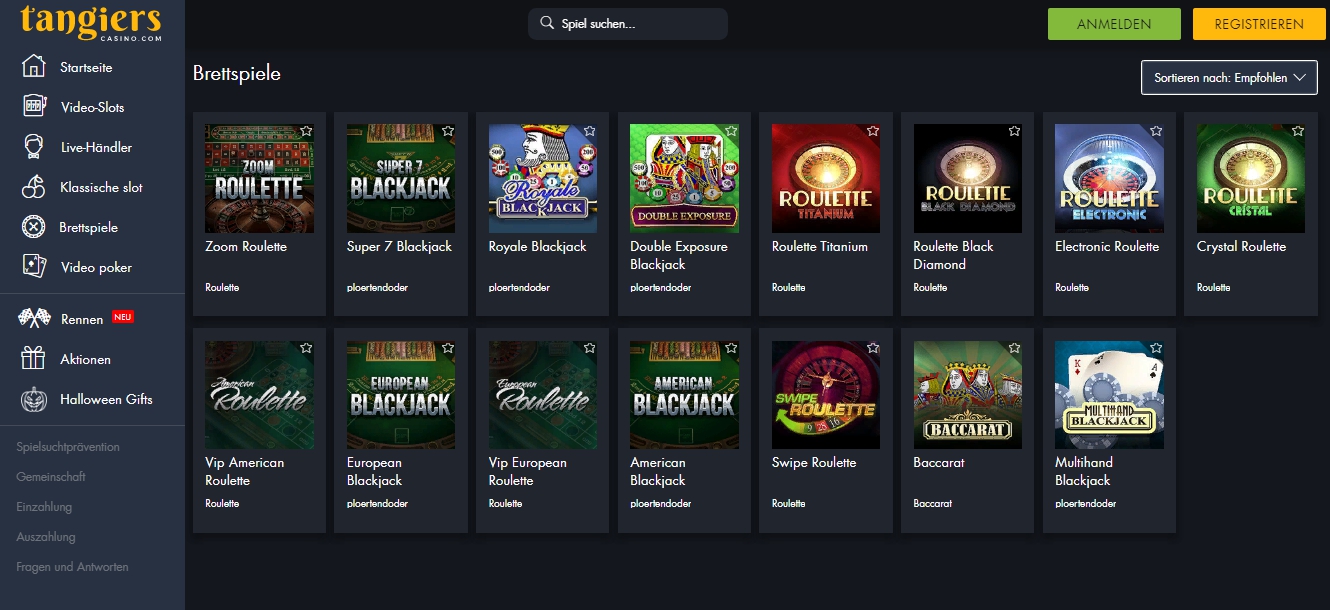Click the Brettspiele page heading
The height and width of the screenshot is (610, 1330).
[237, 74]
